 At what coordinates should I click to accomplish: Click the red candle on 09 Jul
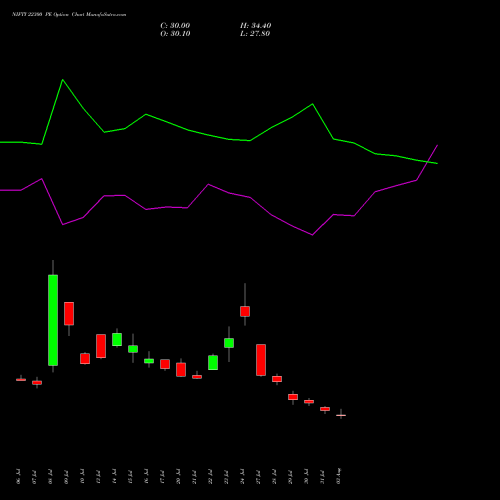[x=69, y=313]
